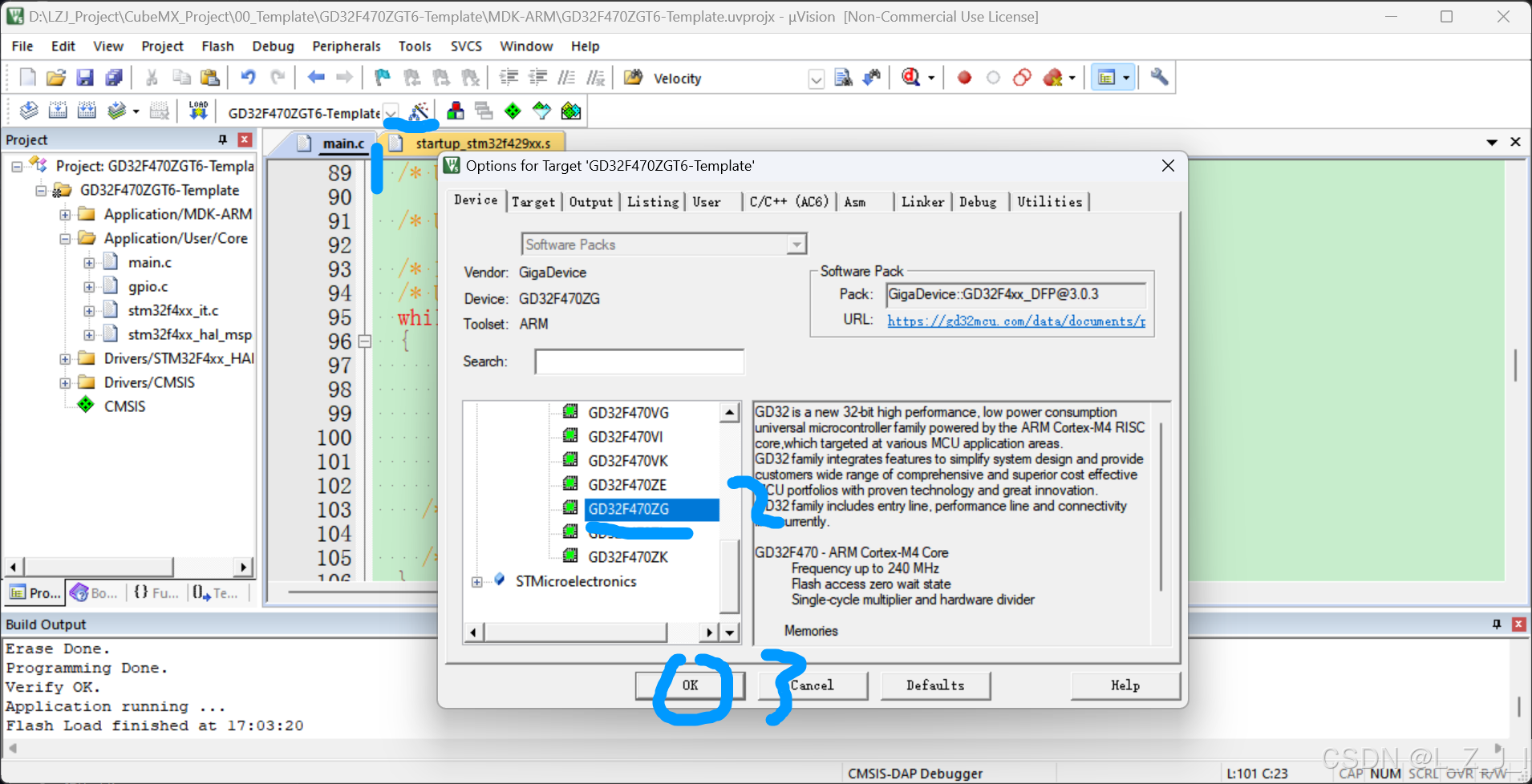Launch the Pack Installer icon
The image size is (1532, 784).
coord(571,111)
